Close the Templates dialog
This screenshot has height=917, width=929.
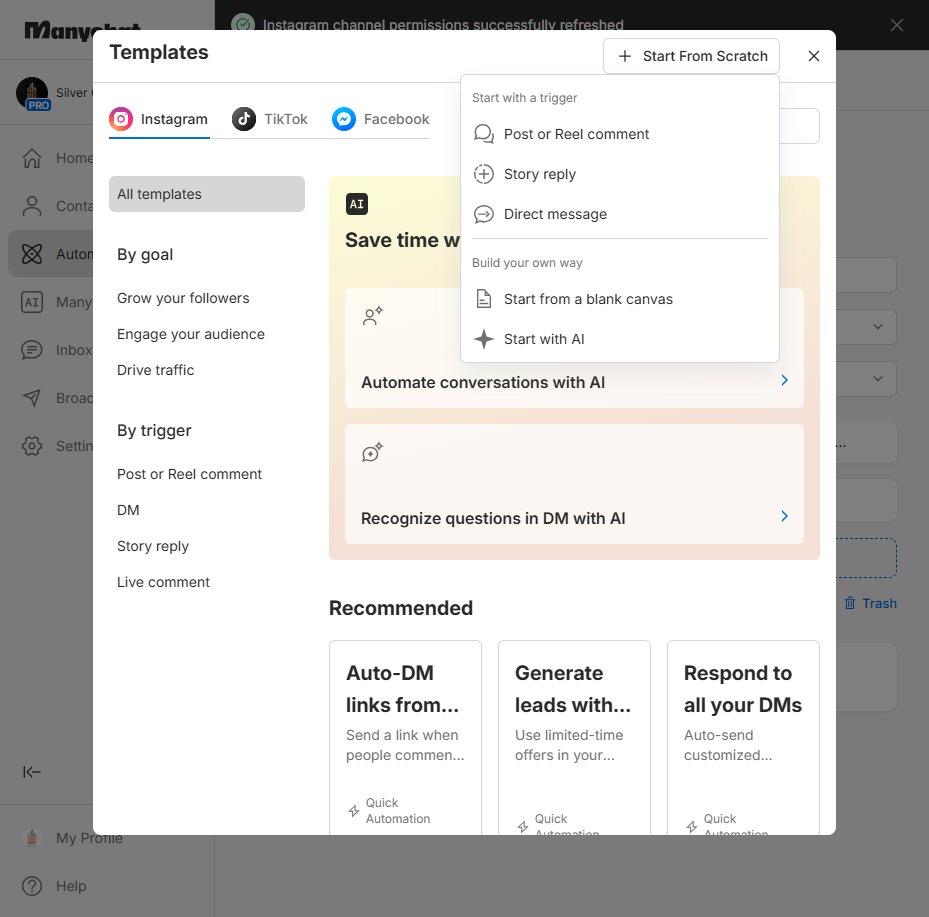pos(813,56)
